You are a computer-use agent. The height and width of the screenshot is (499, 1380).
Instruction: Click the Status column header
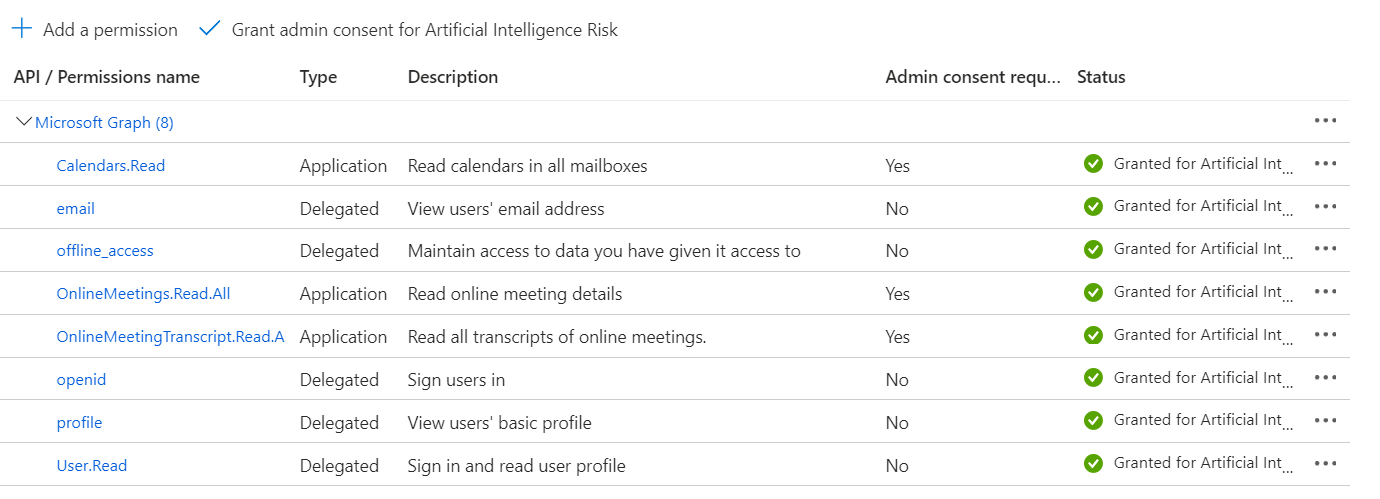point(1101,77)
